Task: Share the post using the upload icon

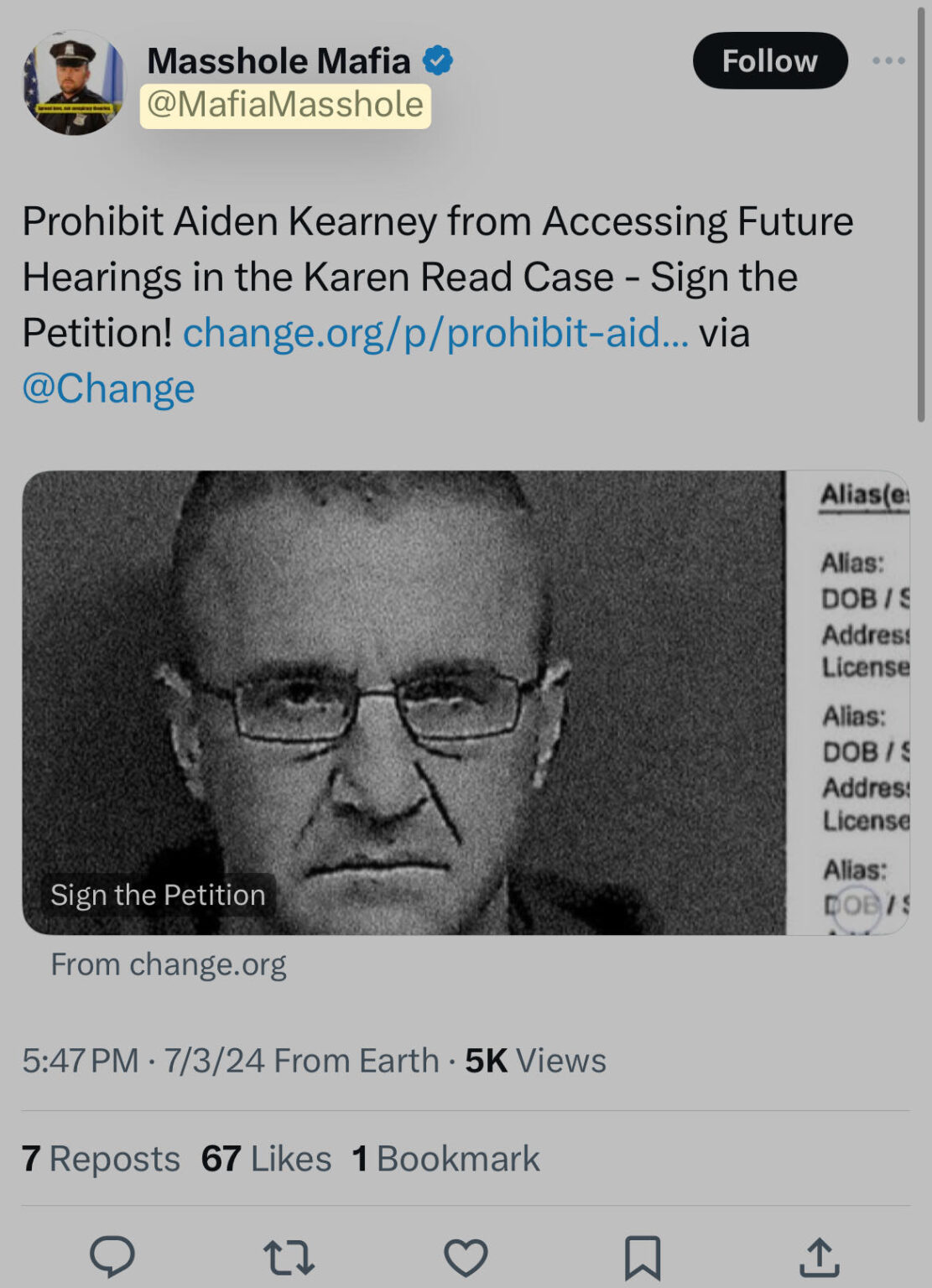Action: pos(819,1257)
